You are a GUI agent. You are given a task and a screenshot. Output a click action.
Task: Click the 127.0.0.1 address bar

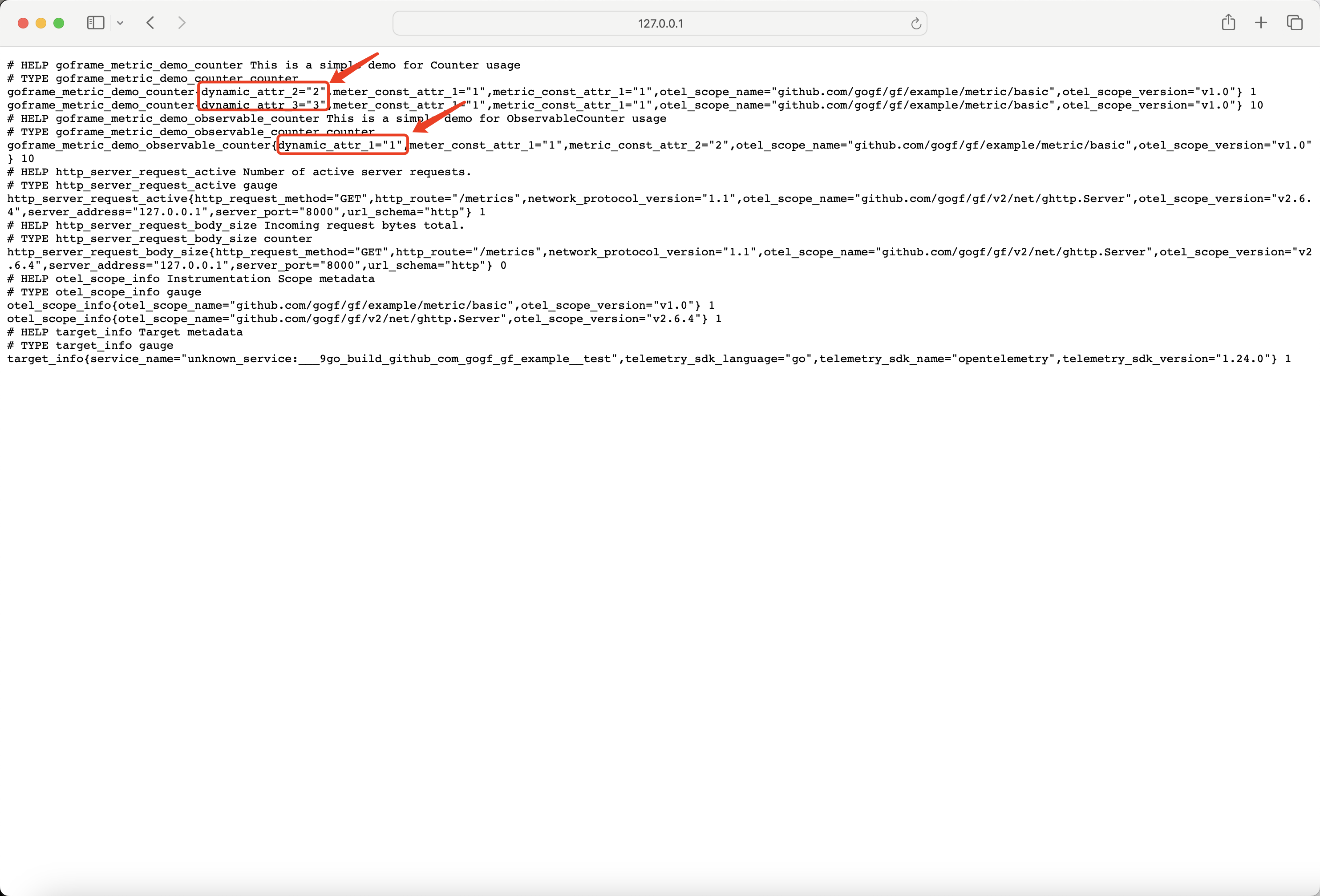[x=660, y=23]
